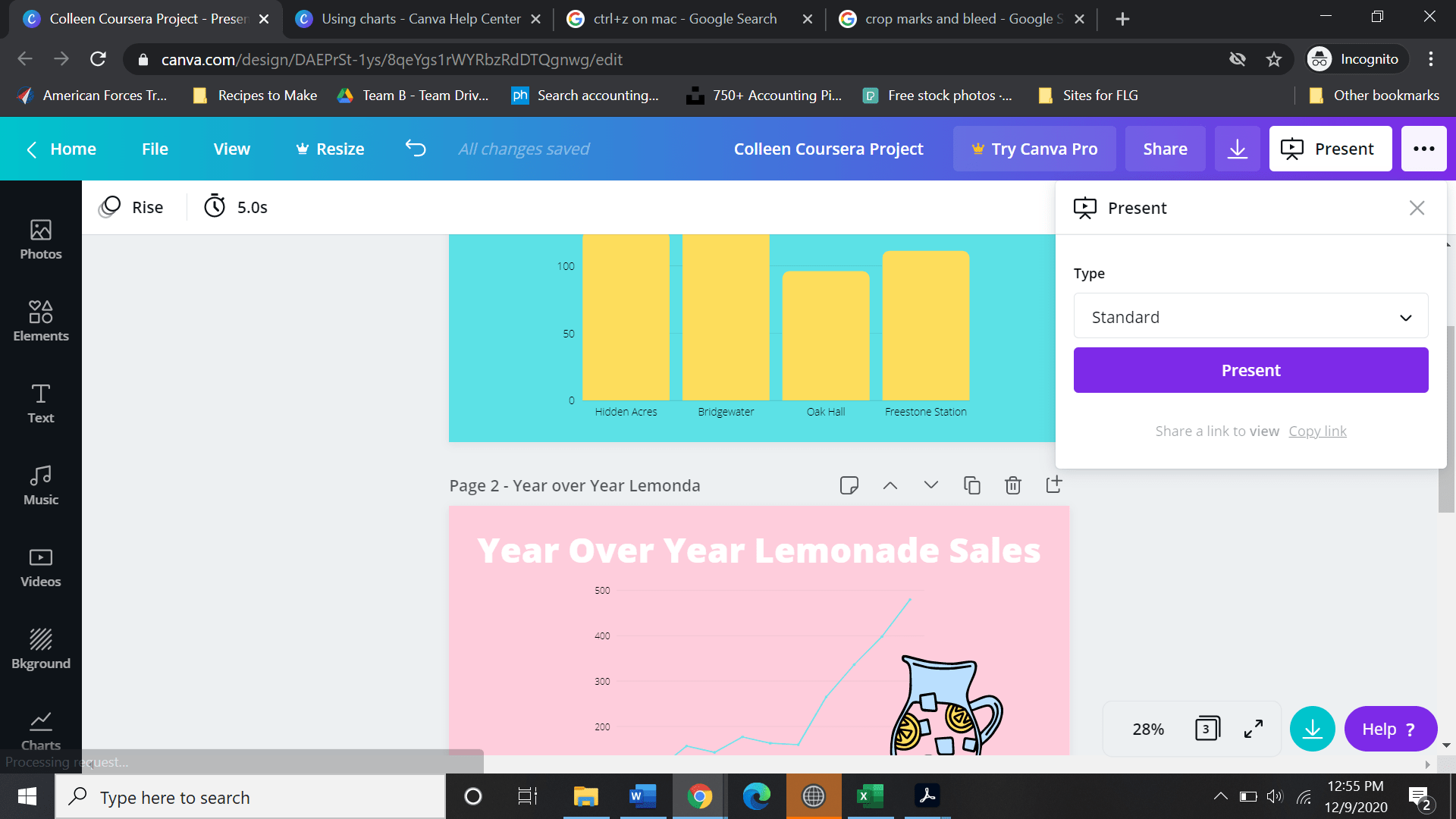Open the Text panel
Viewport: 1456px width, 819px height.
click(40, 403)
